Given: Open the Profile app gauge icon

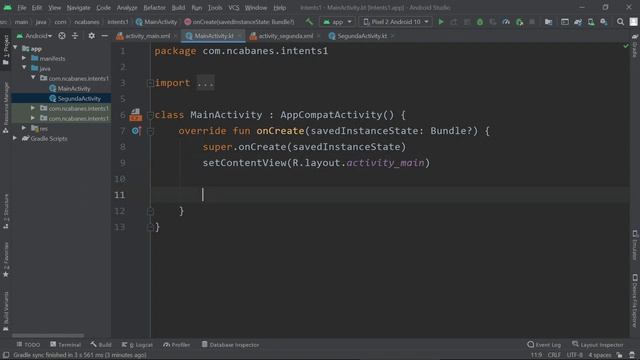Looking at the screenshot, I should click(506, 22).
